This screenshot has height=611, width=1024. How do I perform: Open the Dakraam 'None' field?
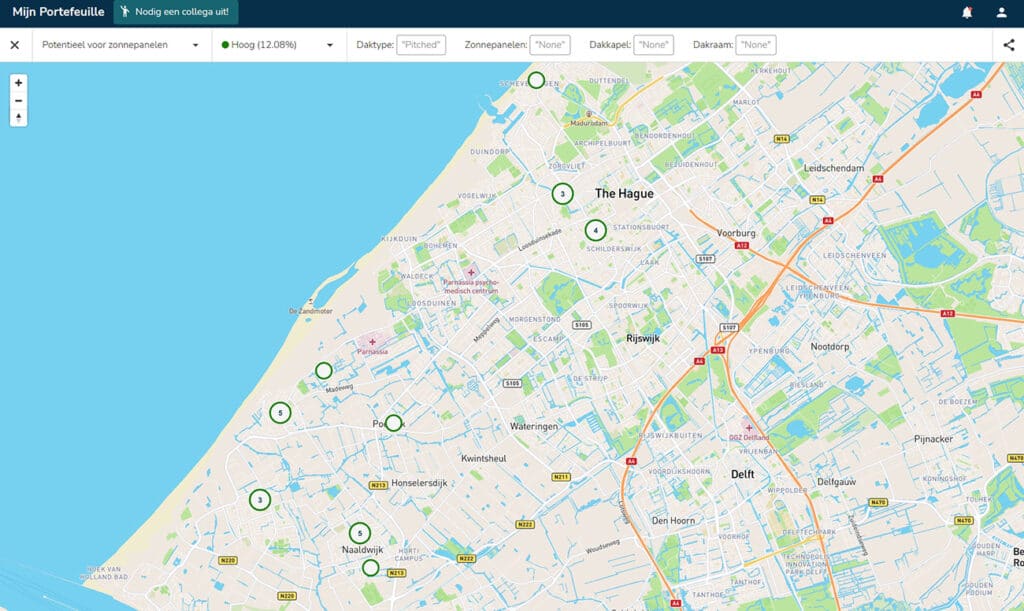[x=756, y=45]
